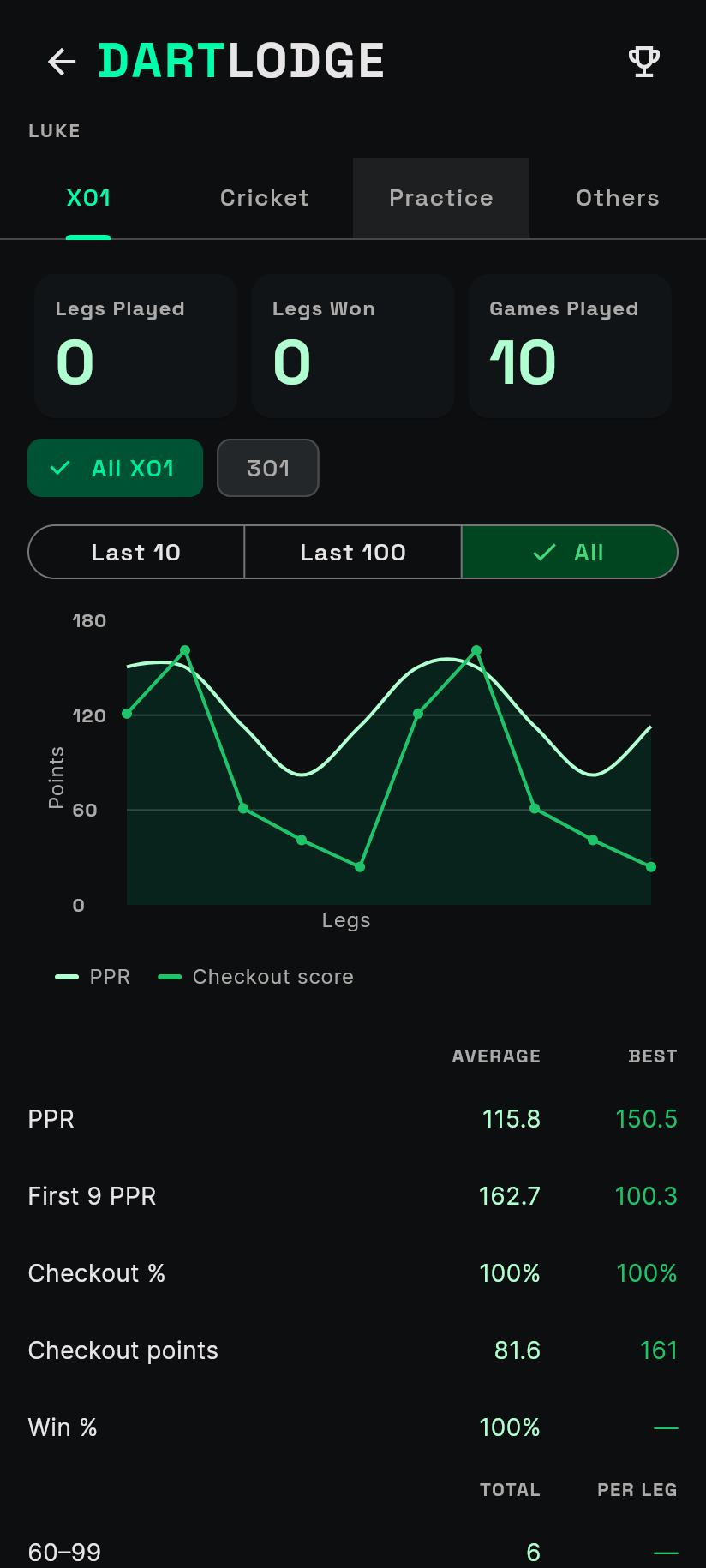The image size is (706, 1568).
Task: Click the Legs x-axis label
Action: coord(346,920)
